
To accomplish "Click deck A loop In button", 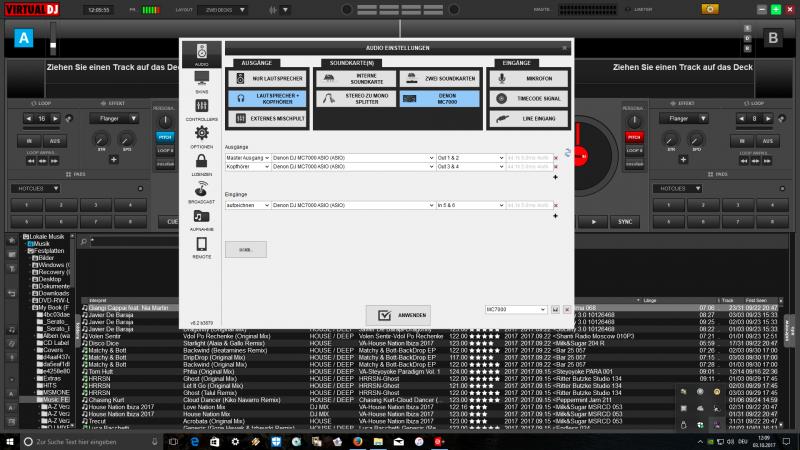I will (x=29, y=141).
